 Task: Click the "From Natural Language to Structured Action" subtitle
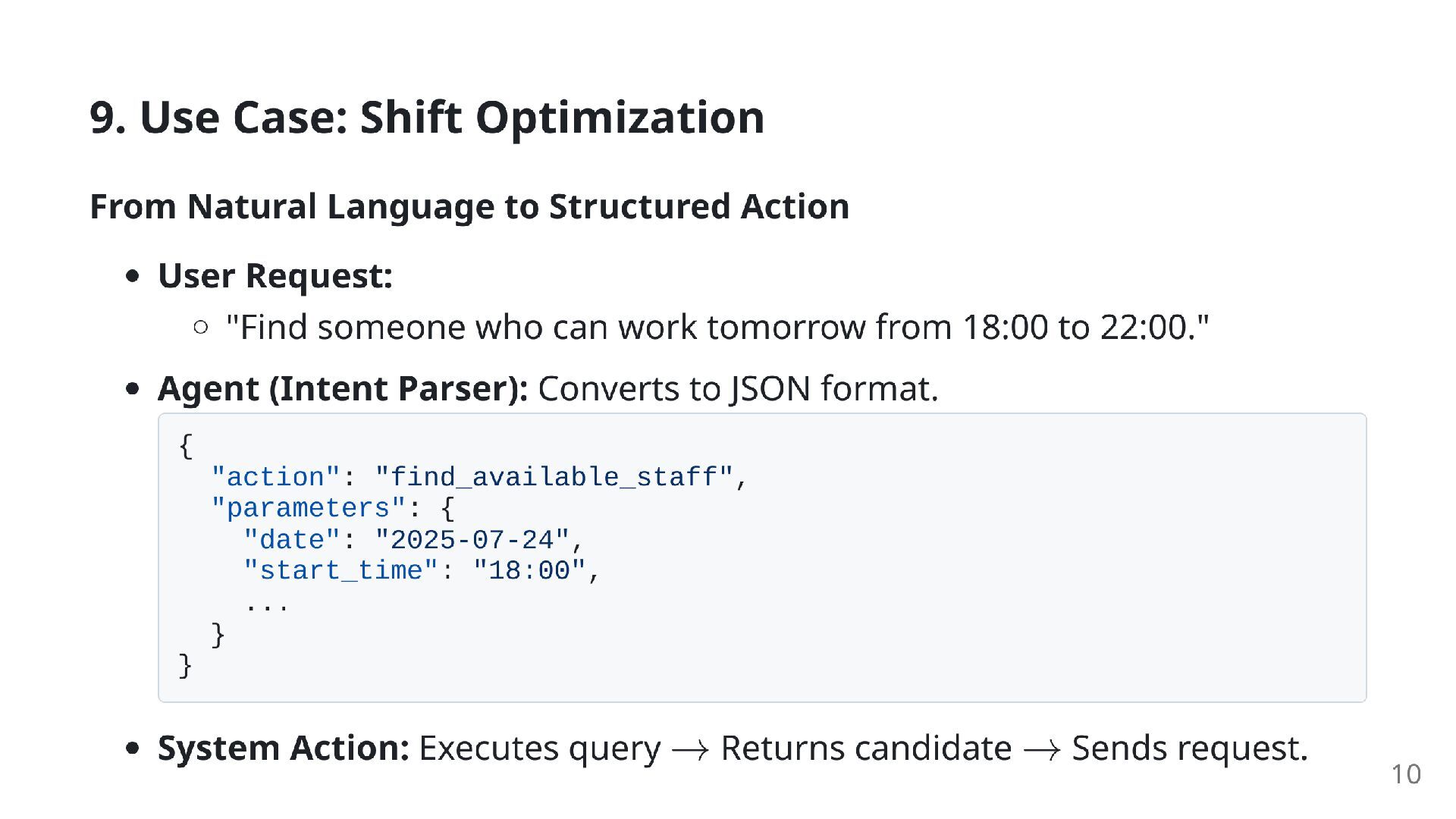pyautogui.click(x=469, y=206)
